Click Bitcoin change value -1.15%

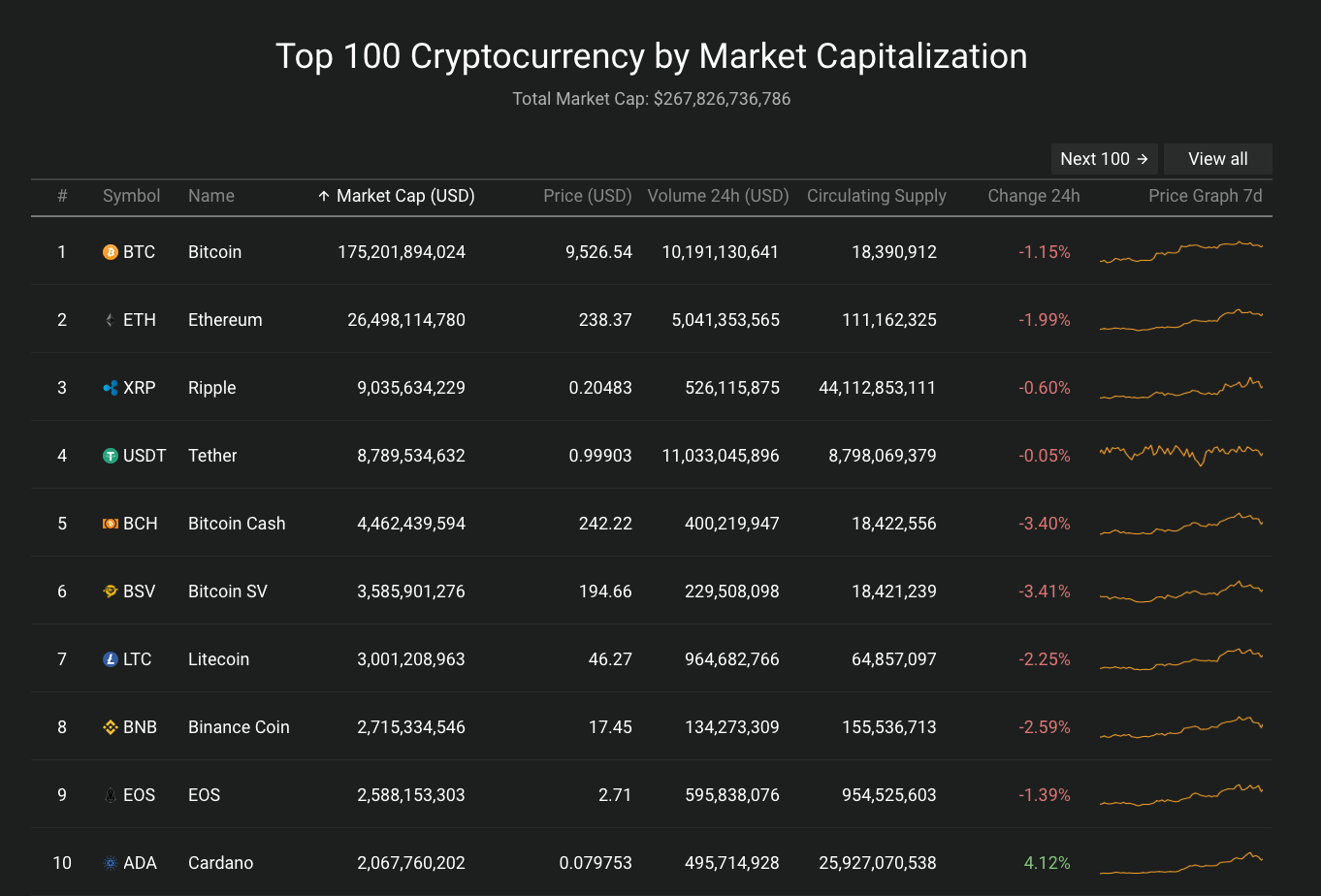click(x=1045, y=252)
